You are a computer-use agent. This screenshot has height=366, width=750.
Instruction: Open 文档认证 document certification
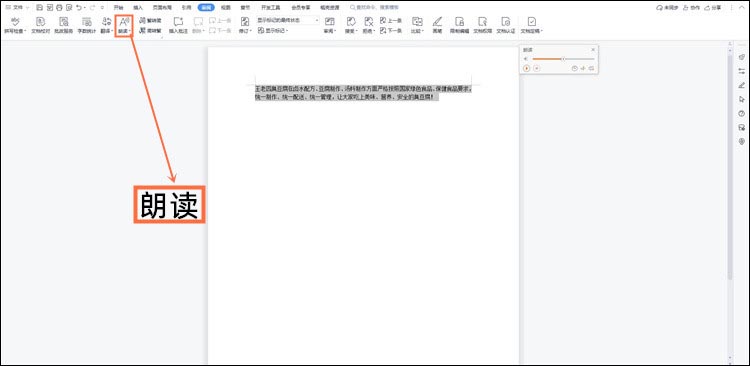click(506, 25)
